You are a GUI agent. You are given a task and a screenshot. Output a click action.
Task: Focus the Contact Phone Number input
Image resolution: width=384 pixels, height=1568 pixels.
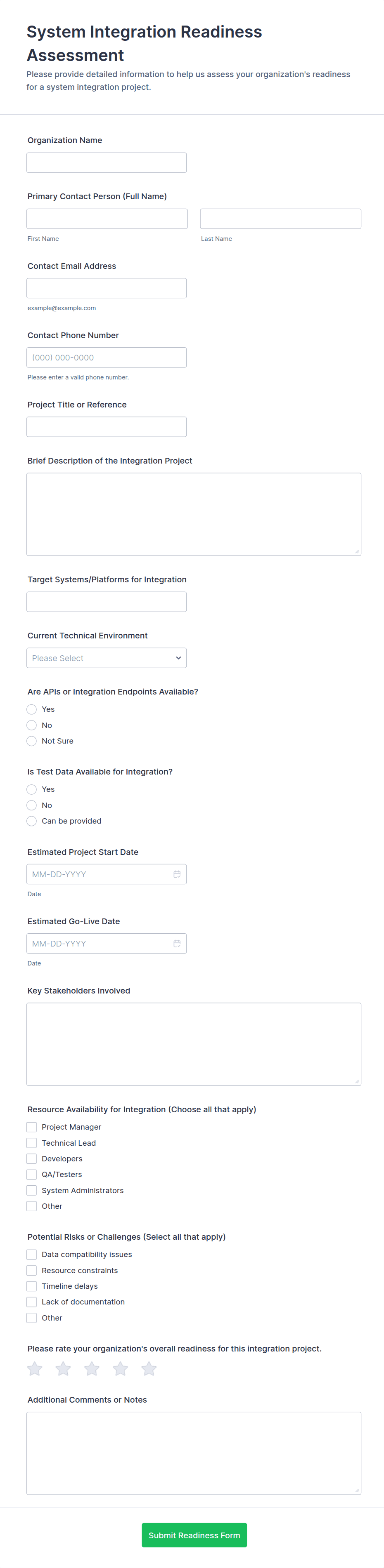(107, 357)
